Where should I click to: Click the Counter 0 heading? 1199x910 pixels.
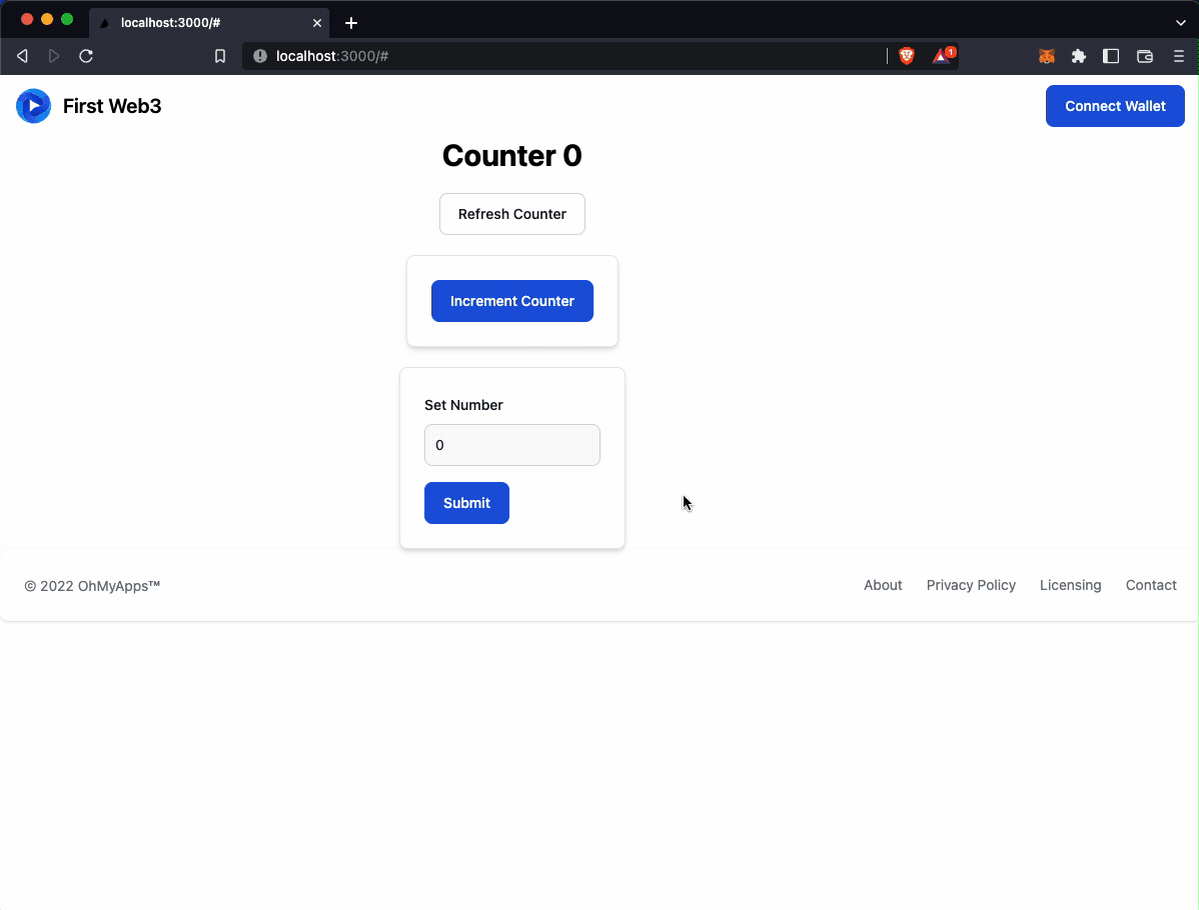pyautogui.click(x=512, y=156)
